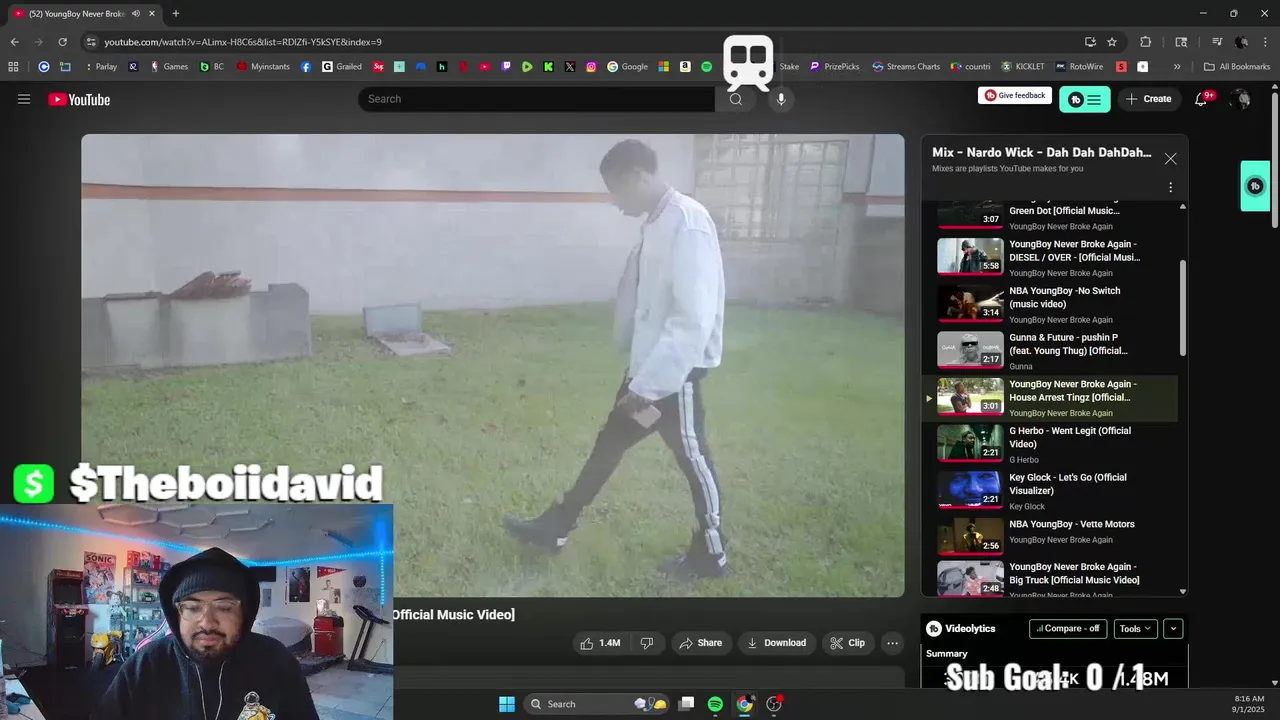Image resolution: width=1280 pixels, height=720 pixels.
Task: Click the Chrome address bar URL
Action: (243, 42)
